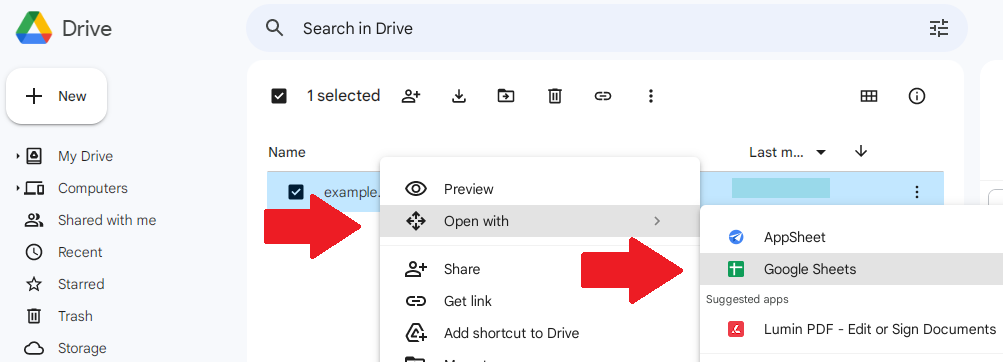Open Computers in the sidebar
The height and width of the screenshot is (362, 1003).
[x=93, y=188]
